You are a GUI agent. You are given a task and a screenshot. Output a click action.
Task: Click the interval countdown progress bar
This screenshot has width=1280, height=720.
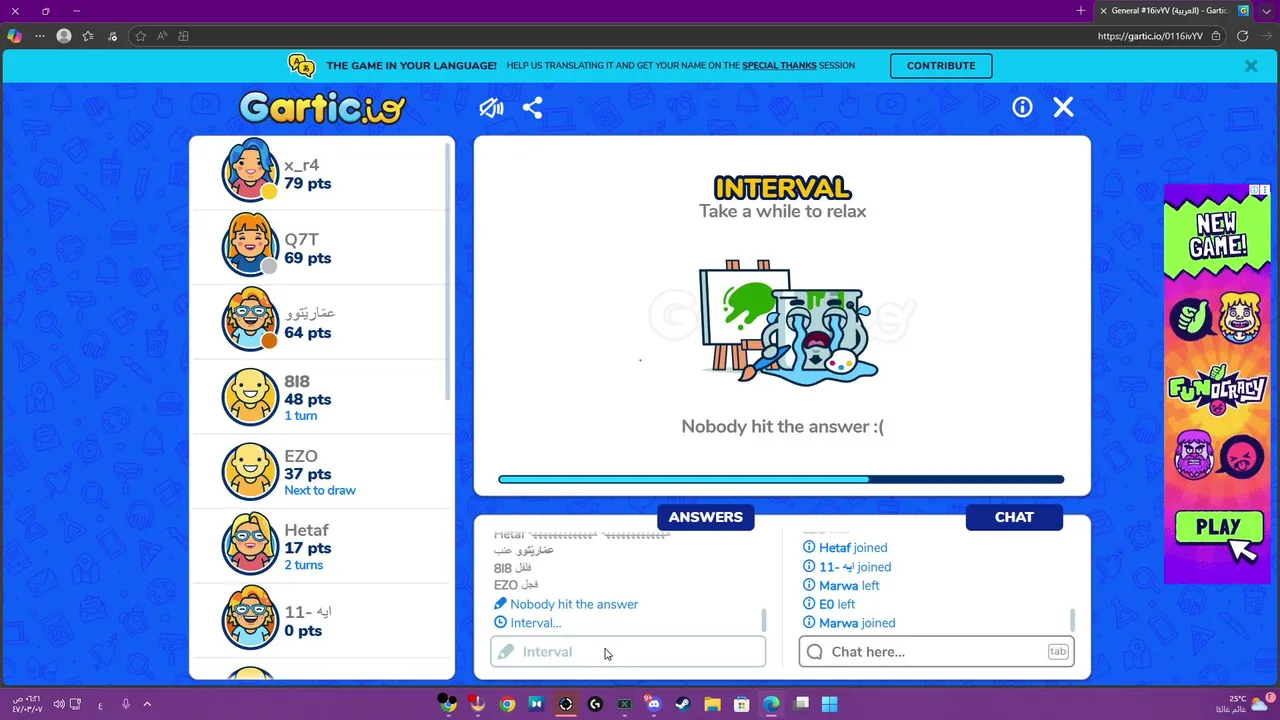tap(781, 480)
